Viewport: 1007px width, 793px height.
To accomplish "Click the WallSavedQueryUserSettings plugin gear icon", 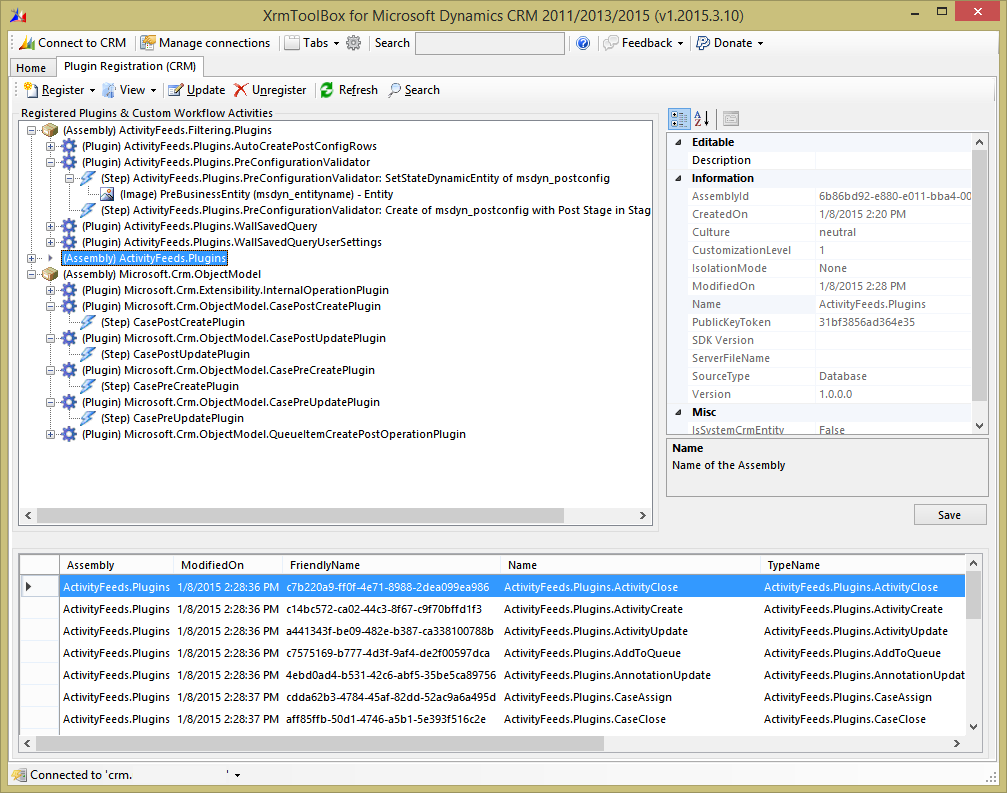I will click(69, 242).
